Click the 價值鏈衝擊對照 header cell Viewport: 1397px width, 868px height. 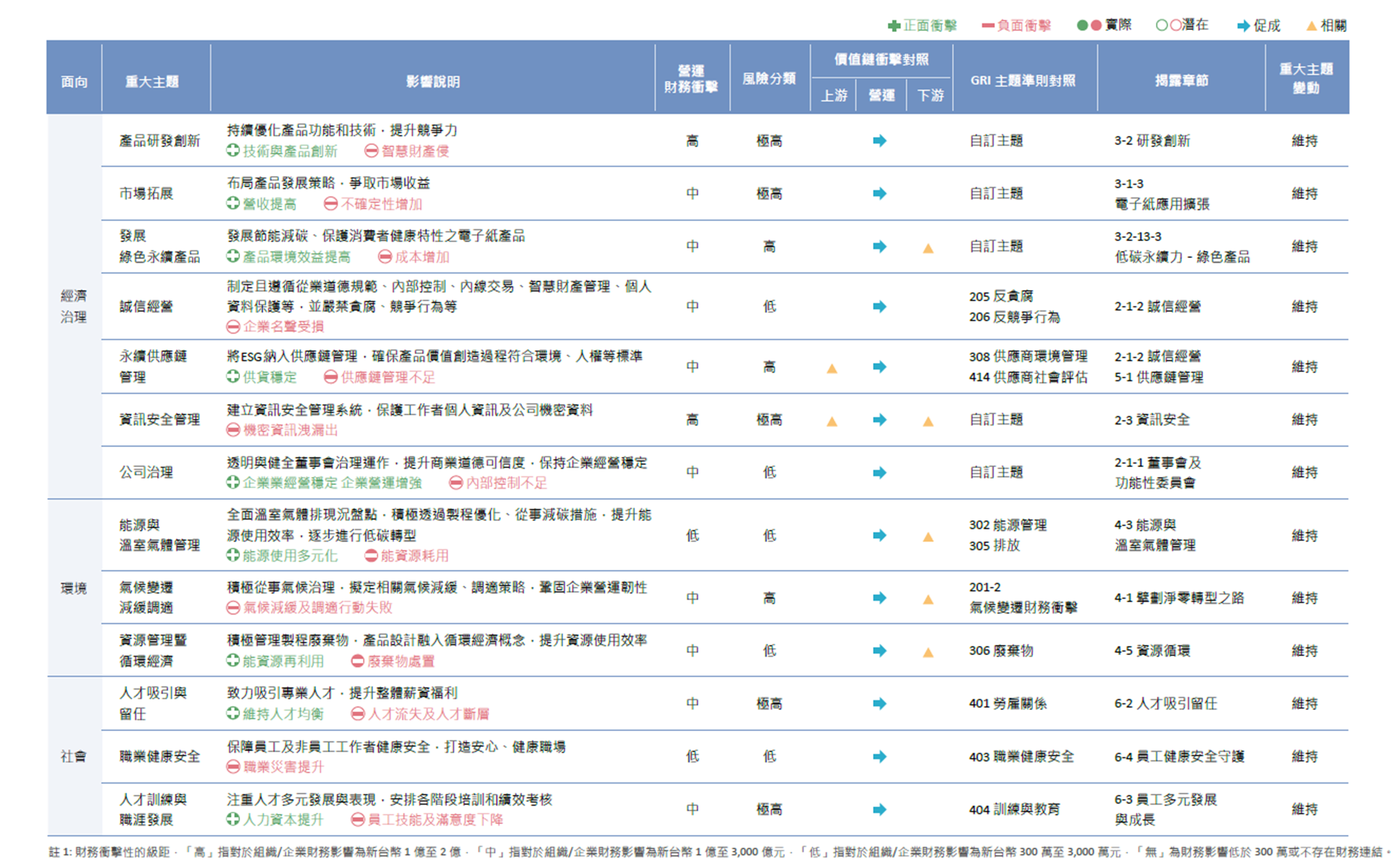pyautogui.click(x=881, y=59)
